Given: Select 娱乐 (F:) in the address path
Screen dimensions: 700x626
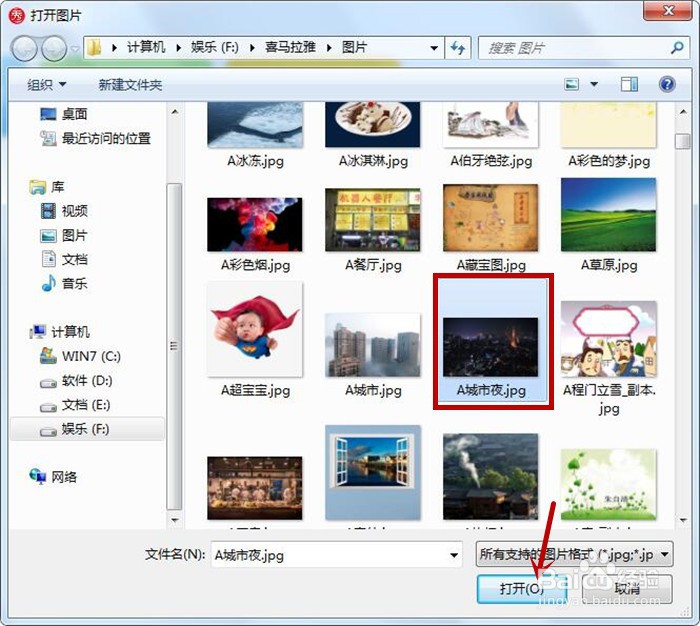Looking at the screenshot, I should [215, 47].
